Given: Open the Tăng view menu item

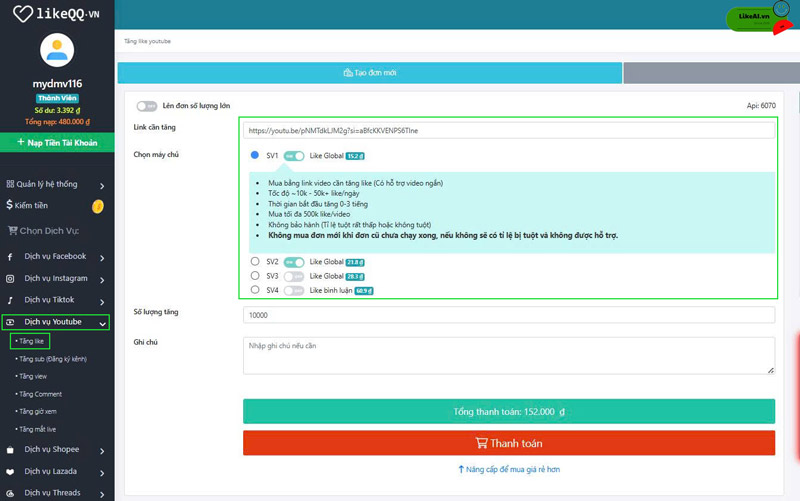Looking at the screenshot, I should (x=31, y=377).
